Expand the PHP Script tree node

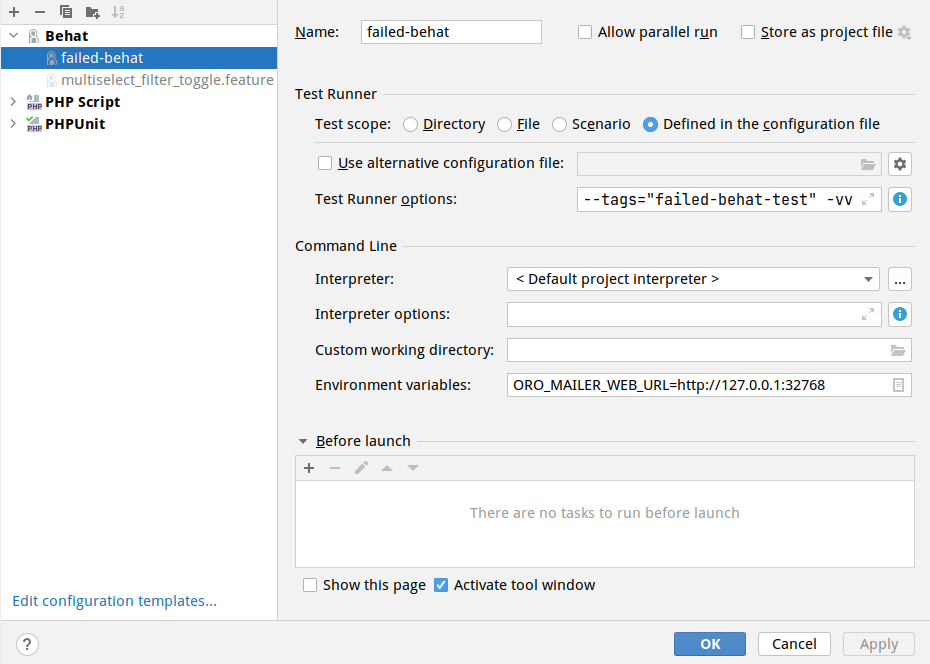coord(12,102)
